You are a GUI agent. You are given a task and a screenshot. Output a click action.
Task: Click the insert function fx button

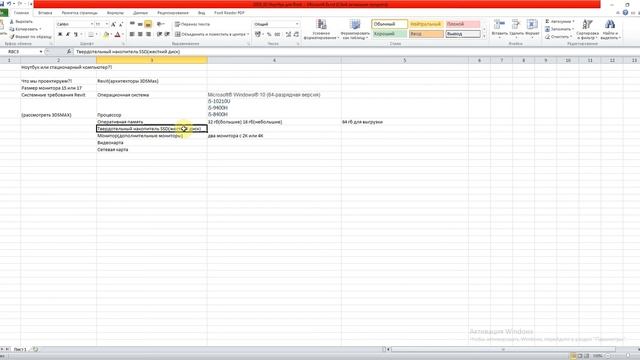coord(69,52)
